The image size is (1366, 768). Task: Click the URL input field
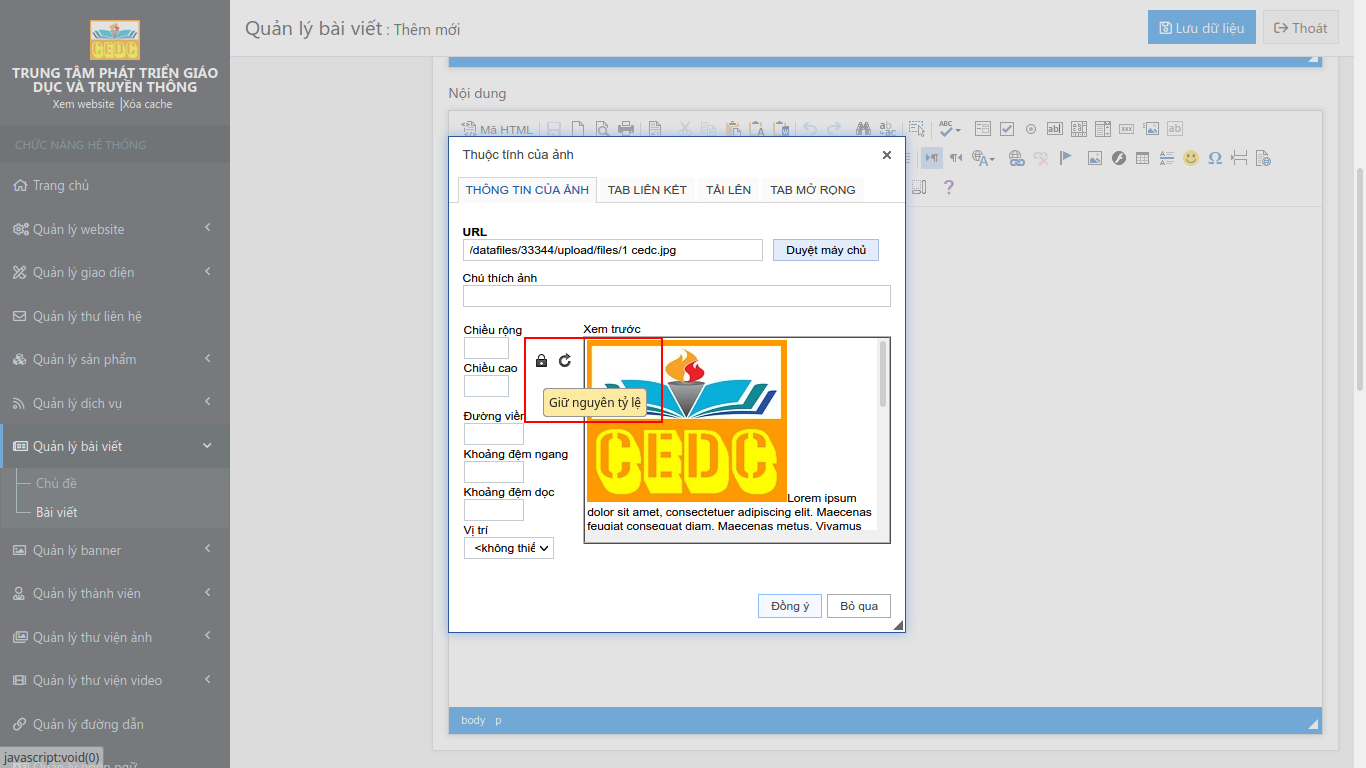point(613,250)
